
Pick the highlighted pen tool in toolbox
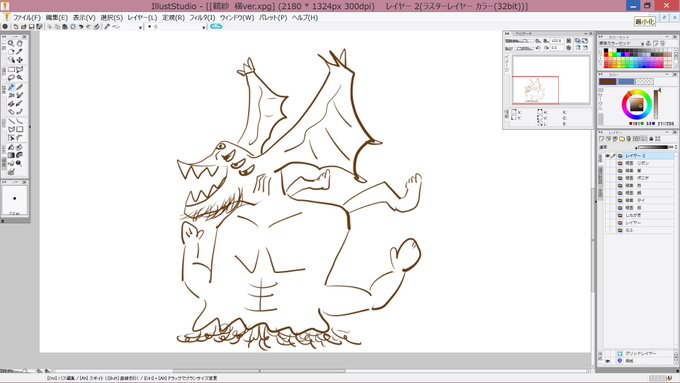(11, 87)
